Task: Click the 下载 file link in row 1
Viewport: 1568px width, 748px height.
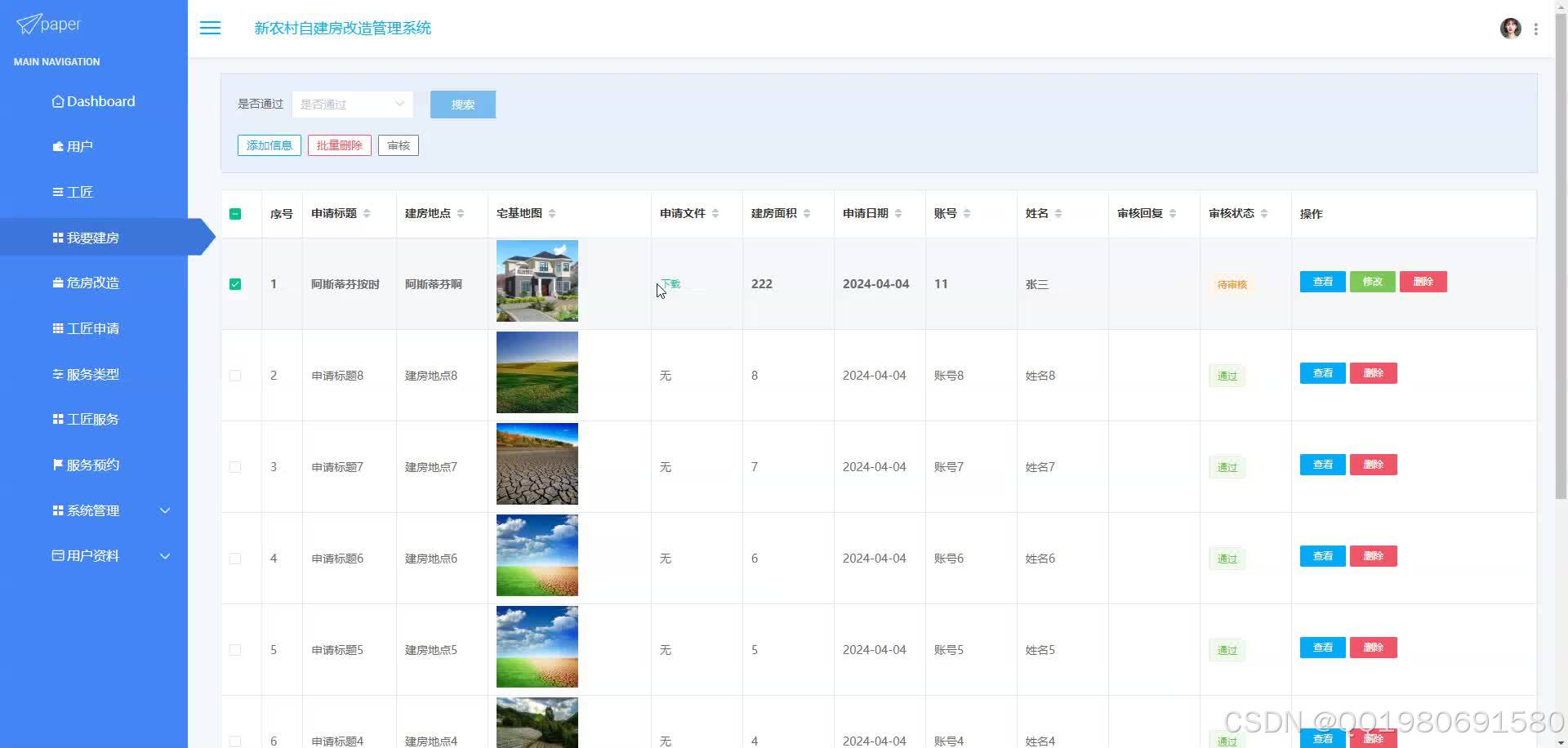Action: click(670, 284)
